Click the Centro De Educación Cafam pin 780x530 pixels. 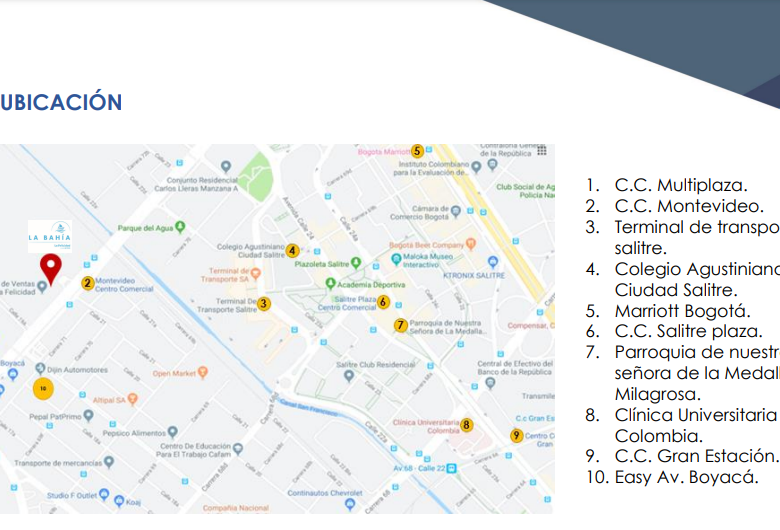point(238,449)
